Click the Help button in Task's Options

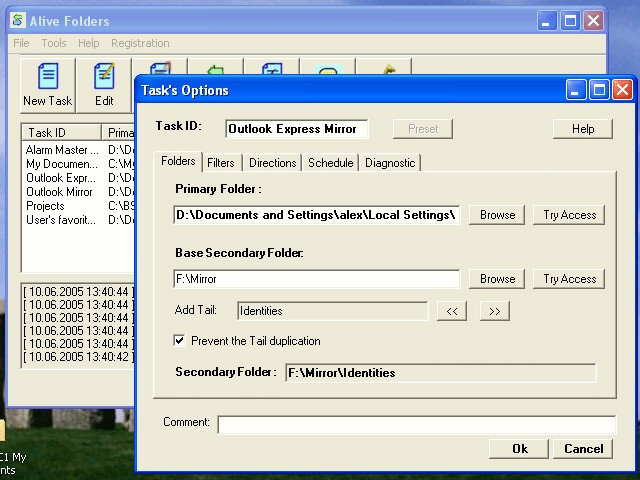click(582, 129)
